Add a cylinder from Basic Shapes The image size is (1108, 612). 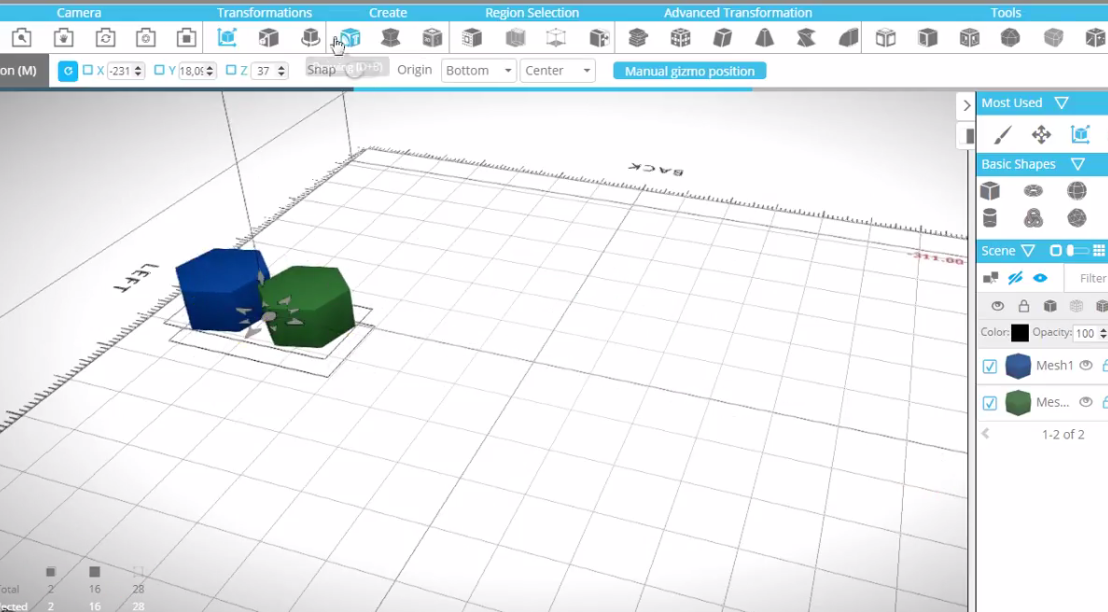[990, 218]
